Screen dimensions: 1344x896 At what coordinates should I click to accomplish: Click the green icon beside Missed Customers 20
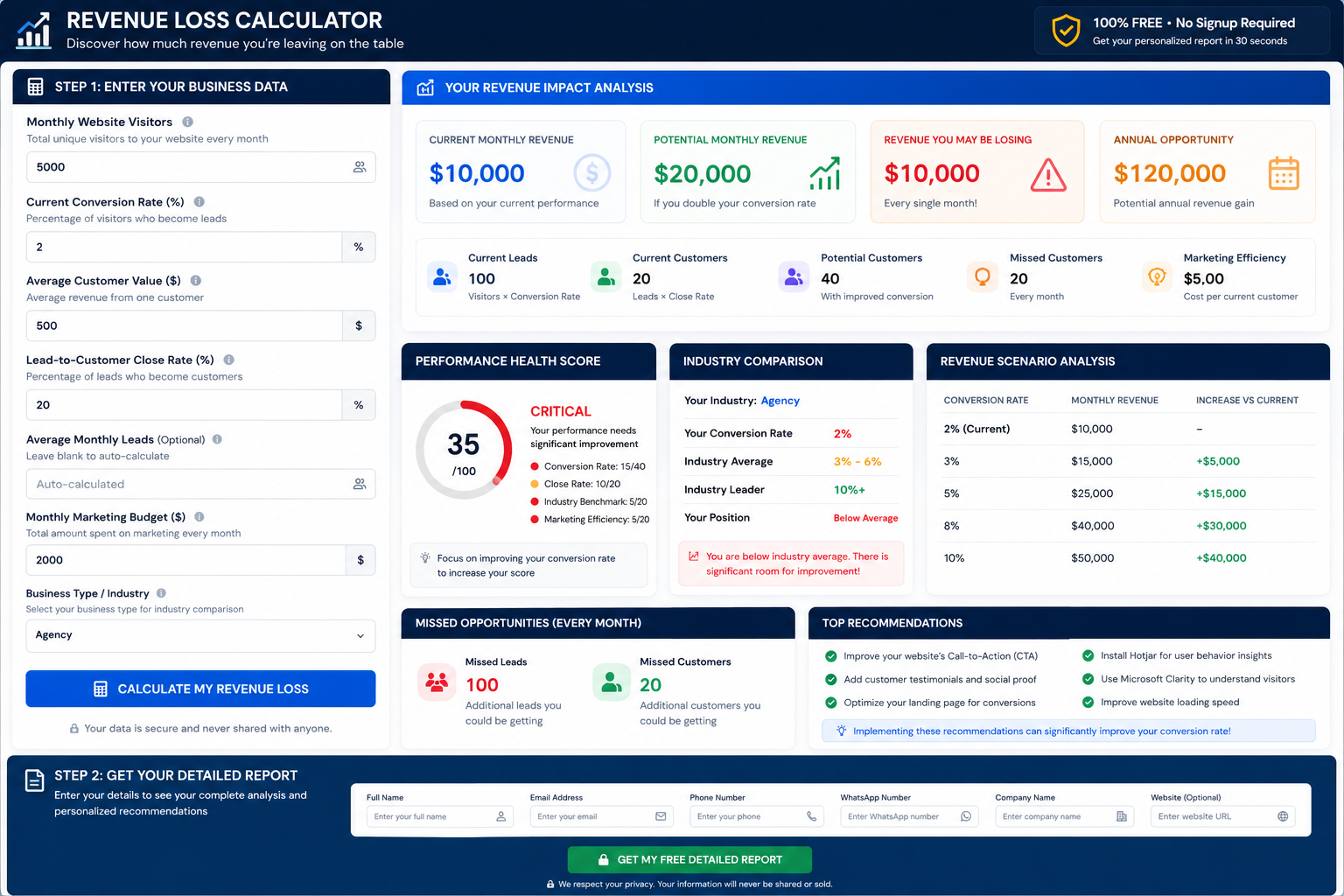coord(612,682)
